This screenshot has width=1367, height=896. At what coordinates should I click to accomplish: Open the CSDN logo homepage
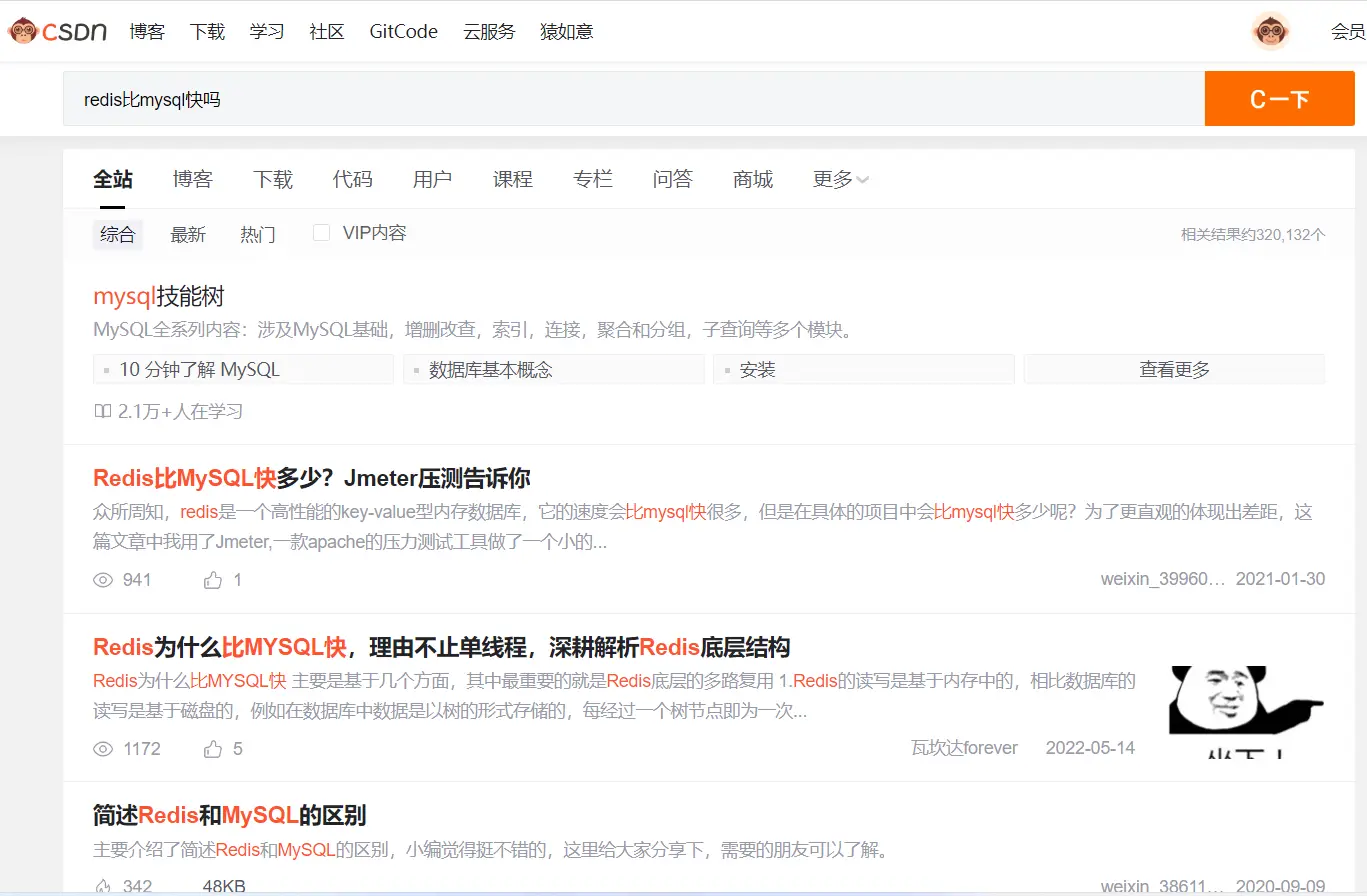coord(57,31)
